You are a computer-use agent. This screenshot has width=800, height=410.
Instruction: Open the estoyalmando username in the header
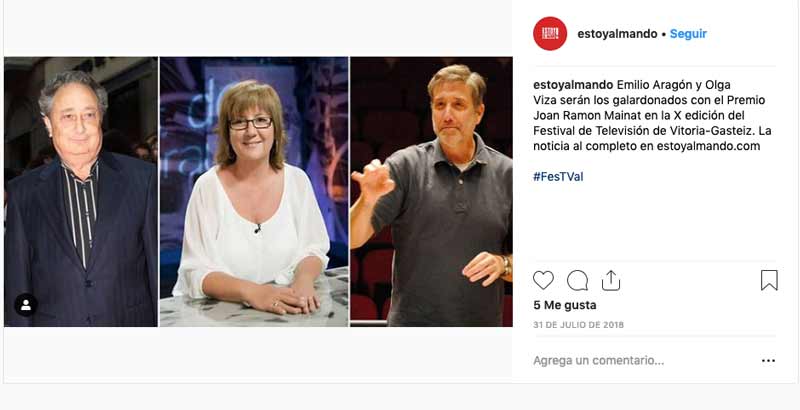click(x=617, y=34)
